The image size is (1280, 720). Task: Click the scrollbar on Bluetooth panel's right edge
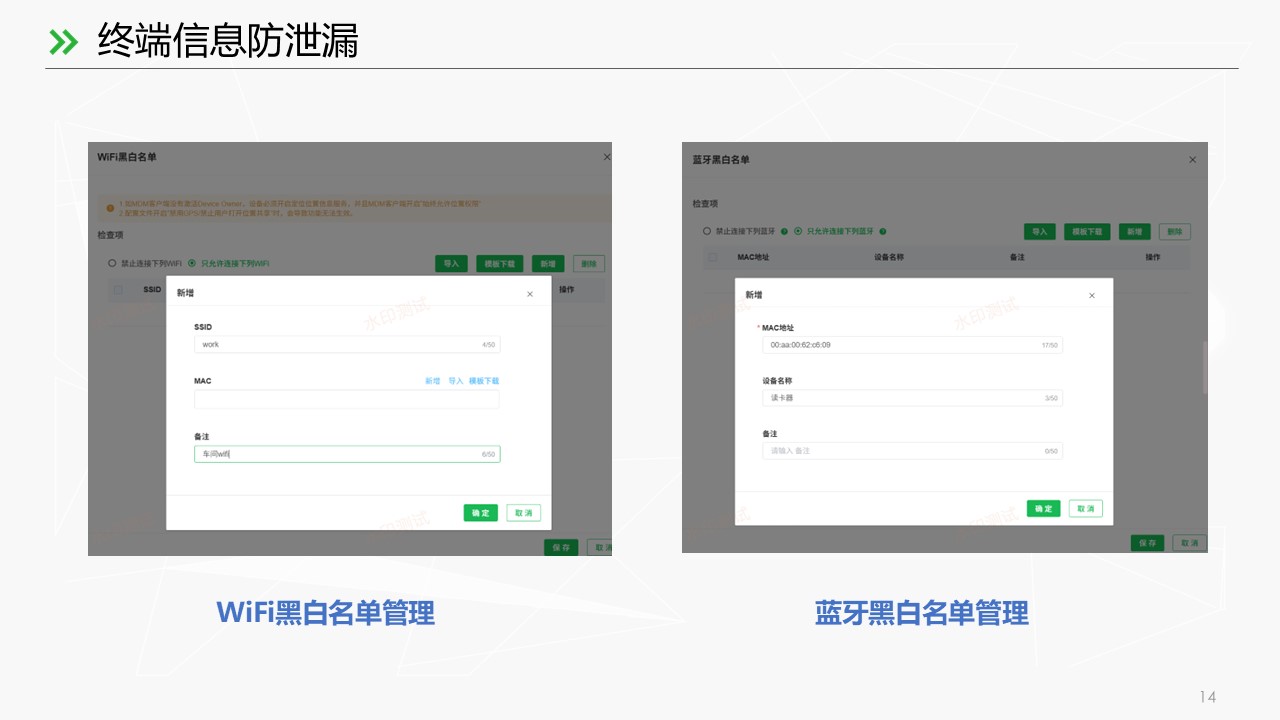click(1205, 366)
